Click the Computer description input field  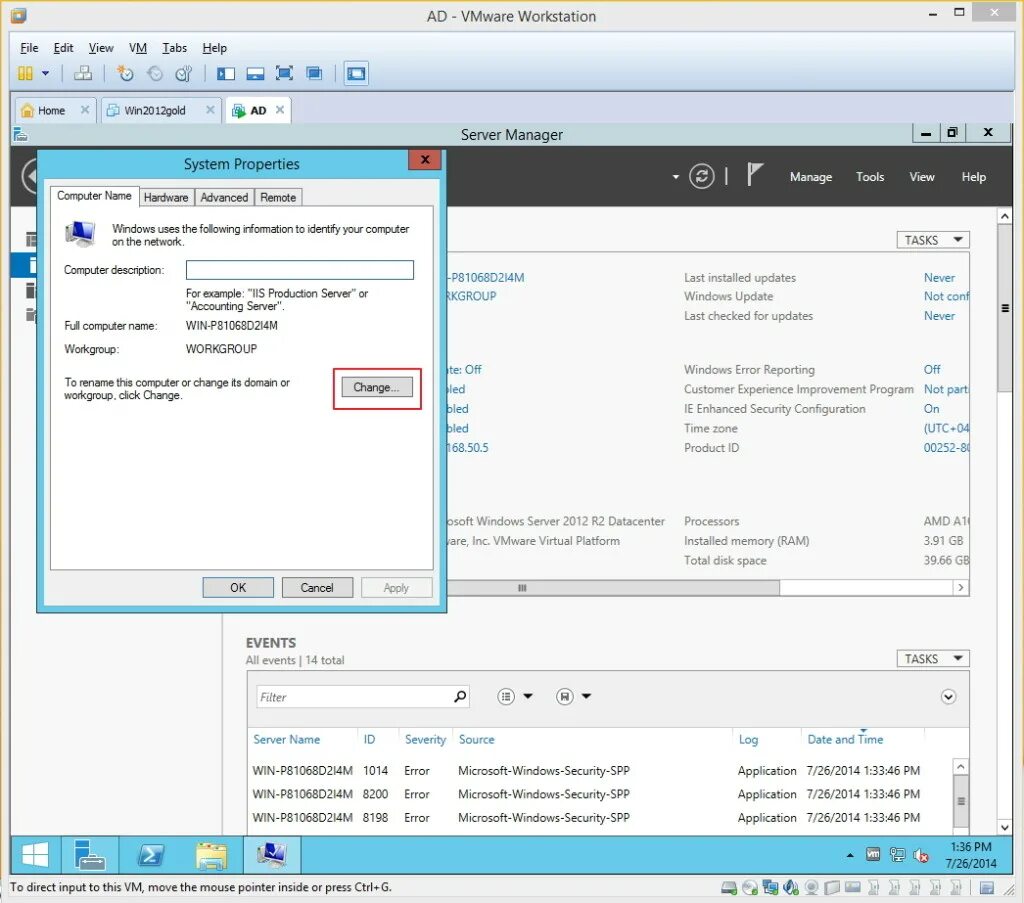(x=299, y=269)
